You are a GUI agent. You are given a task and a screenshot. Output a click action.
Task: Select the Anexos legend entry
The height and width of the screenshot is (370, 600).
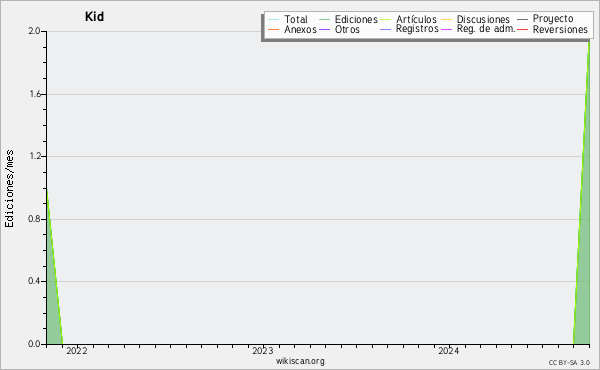[x=292, y=29]
